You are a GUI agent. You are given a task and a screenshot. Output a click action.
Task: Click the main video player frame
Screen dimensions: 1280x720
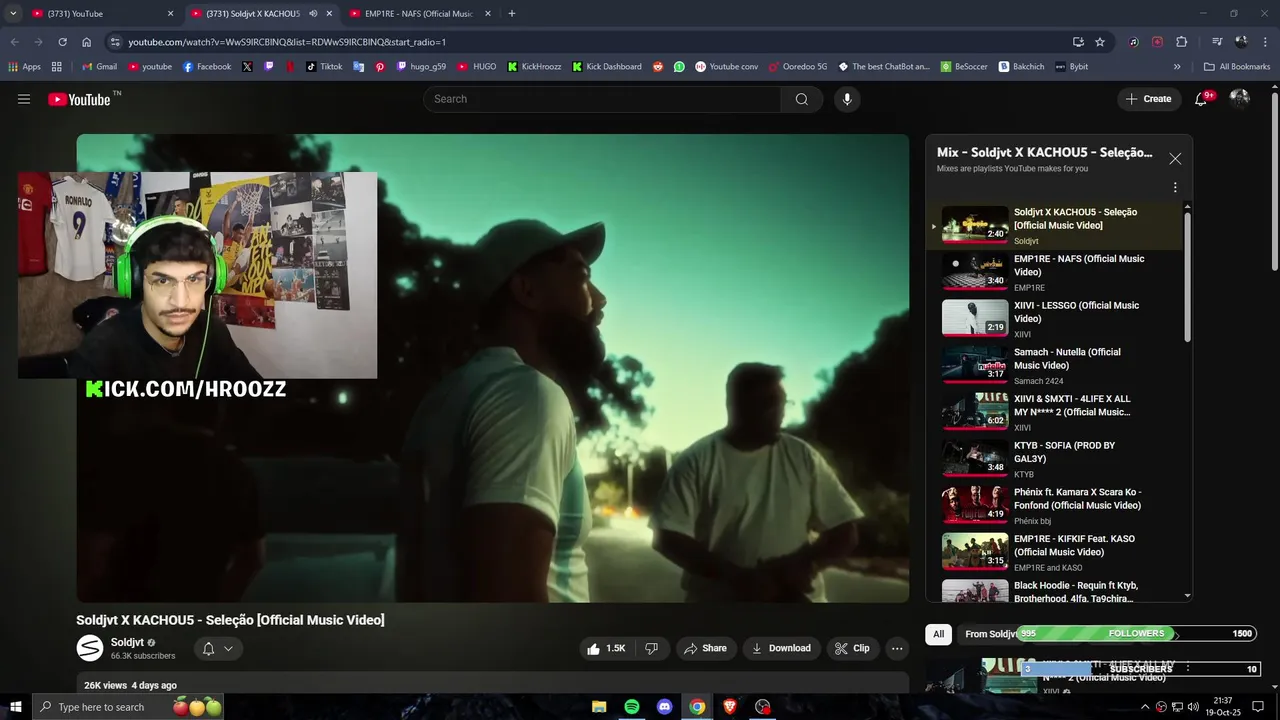coord(493,368)
